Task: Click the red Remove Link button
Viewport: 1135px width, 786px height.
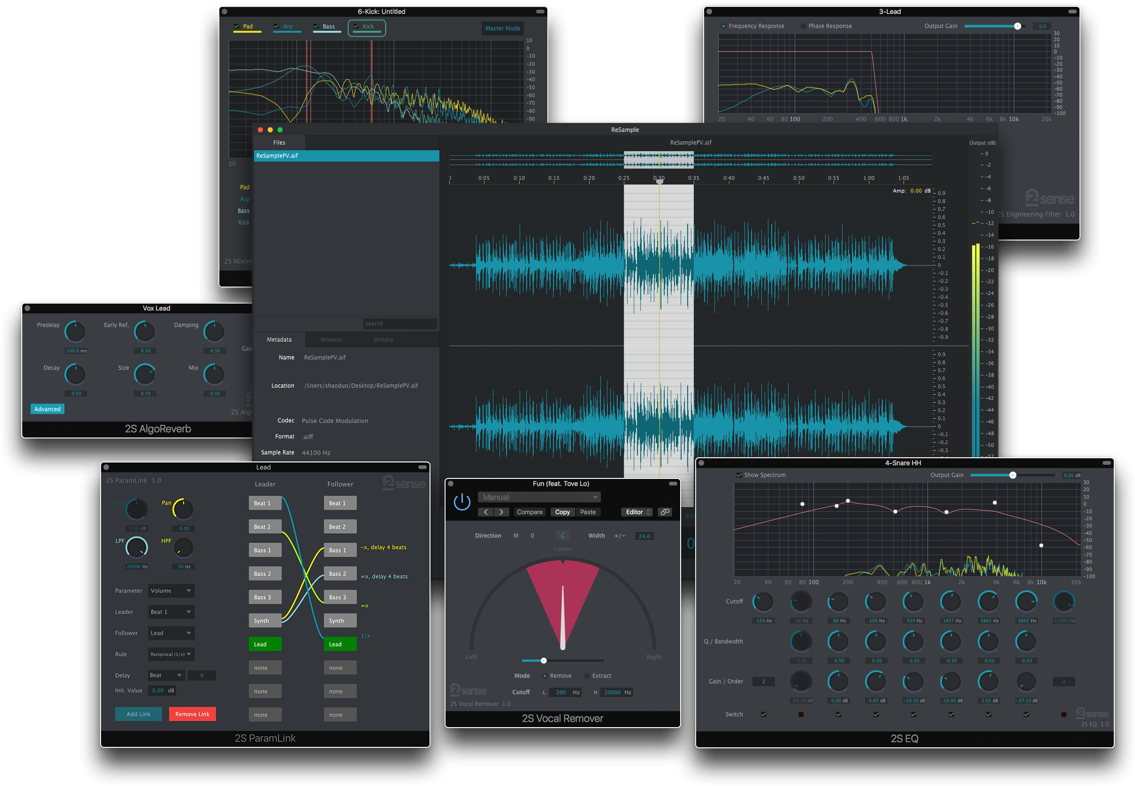Action: pos(192,714)
